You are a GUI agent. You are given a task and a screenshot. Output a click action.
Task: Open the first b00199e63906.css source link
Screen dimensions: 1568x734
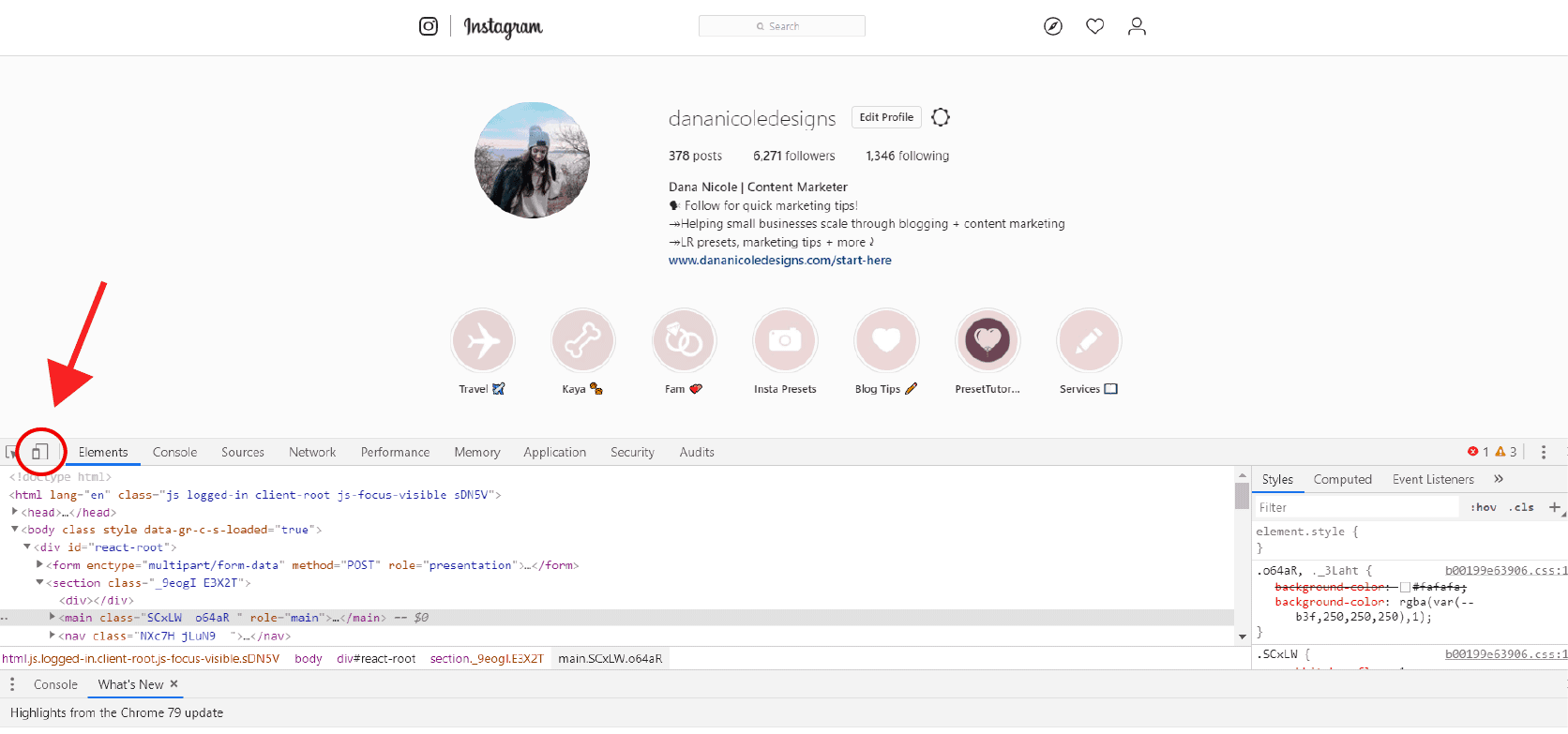tap(1505, 570)
